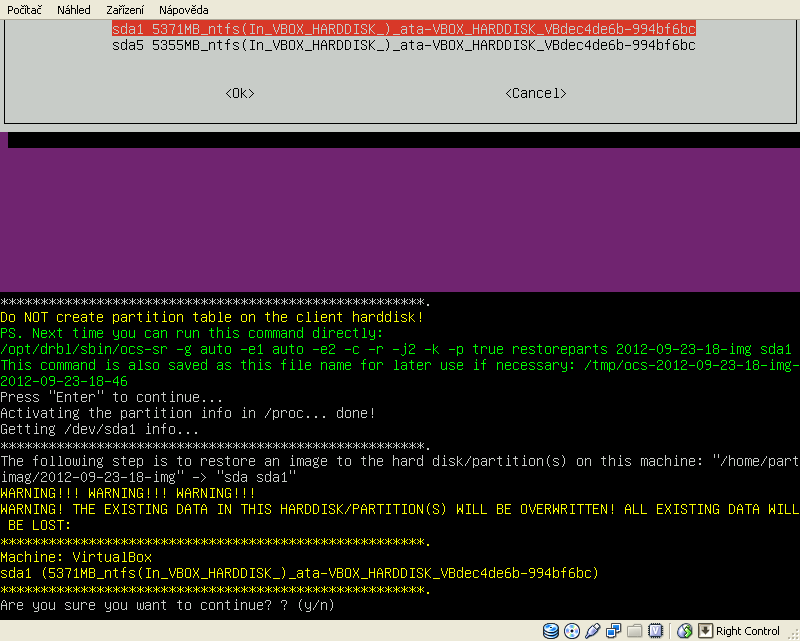Click the mouse integration globe icon

click(685, 631)
